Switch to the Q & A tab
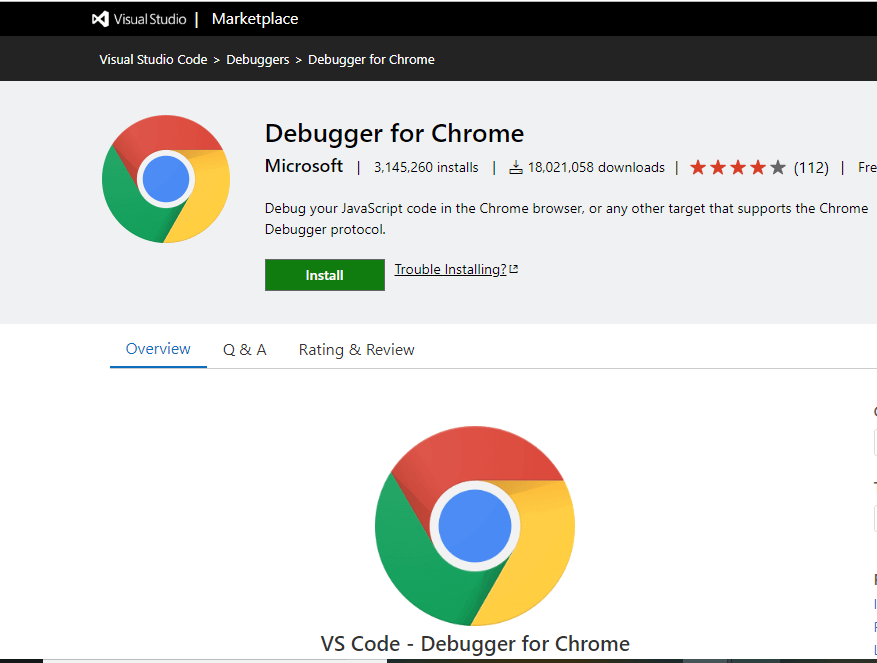877x663 pixels. (244, 350)
